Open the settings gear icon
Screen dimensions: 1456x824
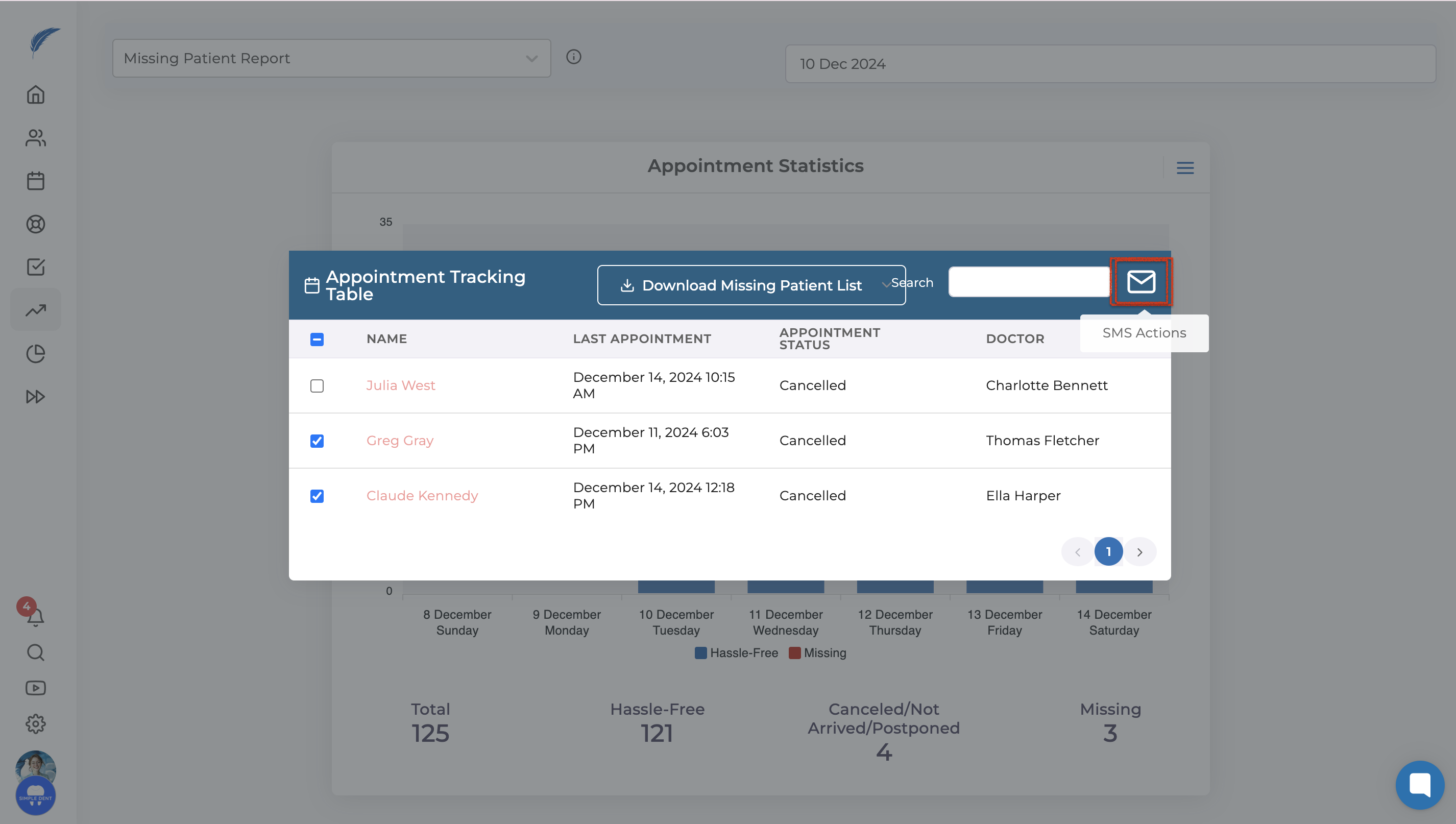point(36,723)
